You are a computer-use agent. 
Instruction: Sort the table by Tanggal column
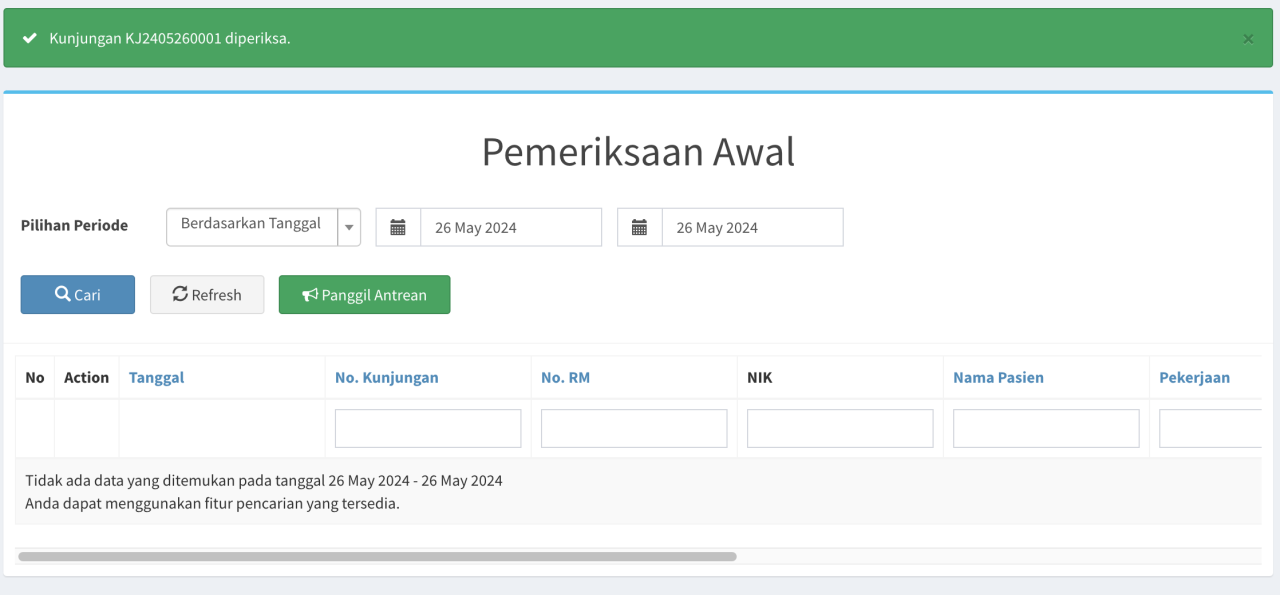click(x=157, y=377)
